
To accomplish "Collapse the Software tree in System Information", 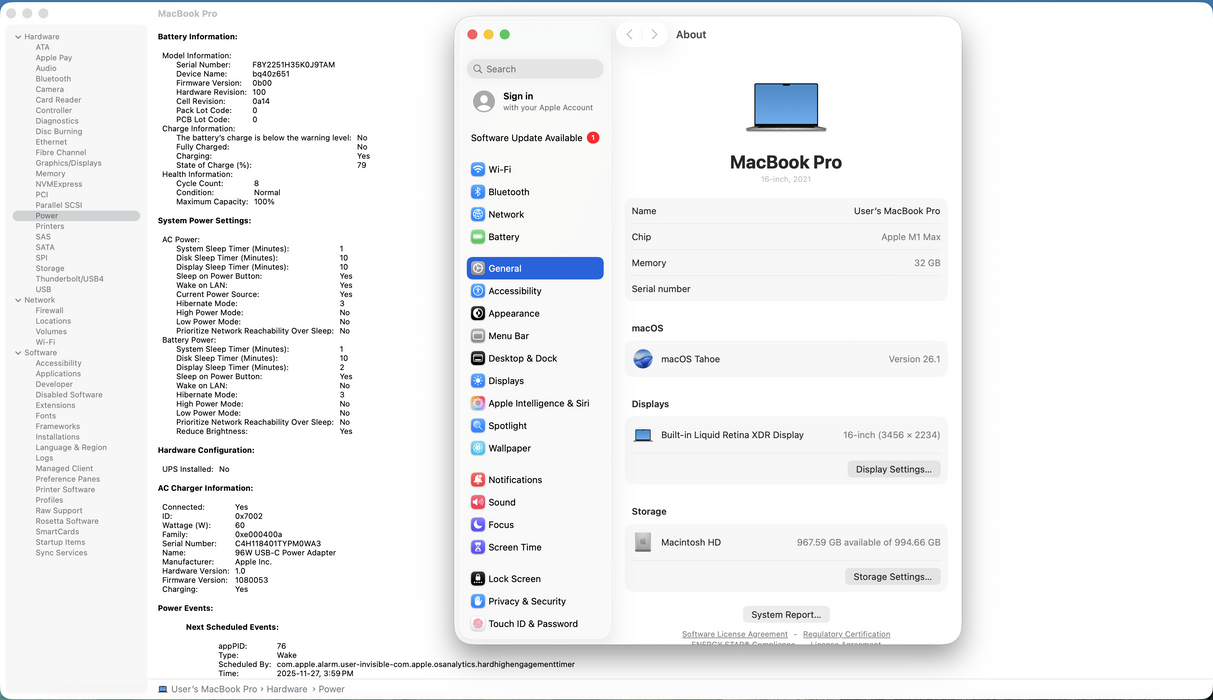I will coord(17,353).
